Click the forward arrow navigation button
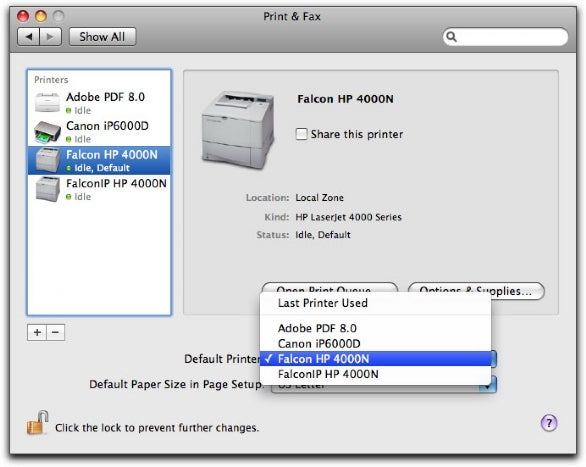This screenshot has height=467, width=586. click(50, 37)
